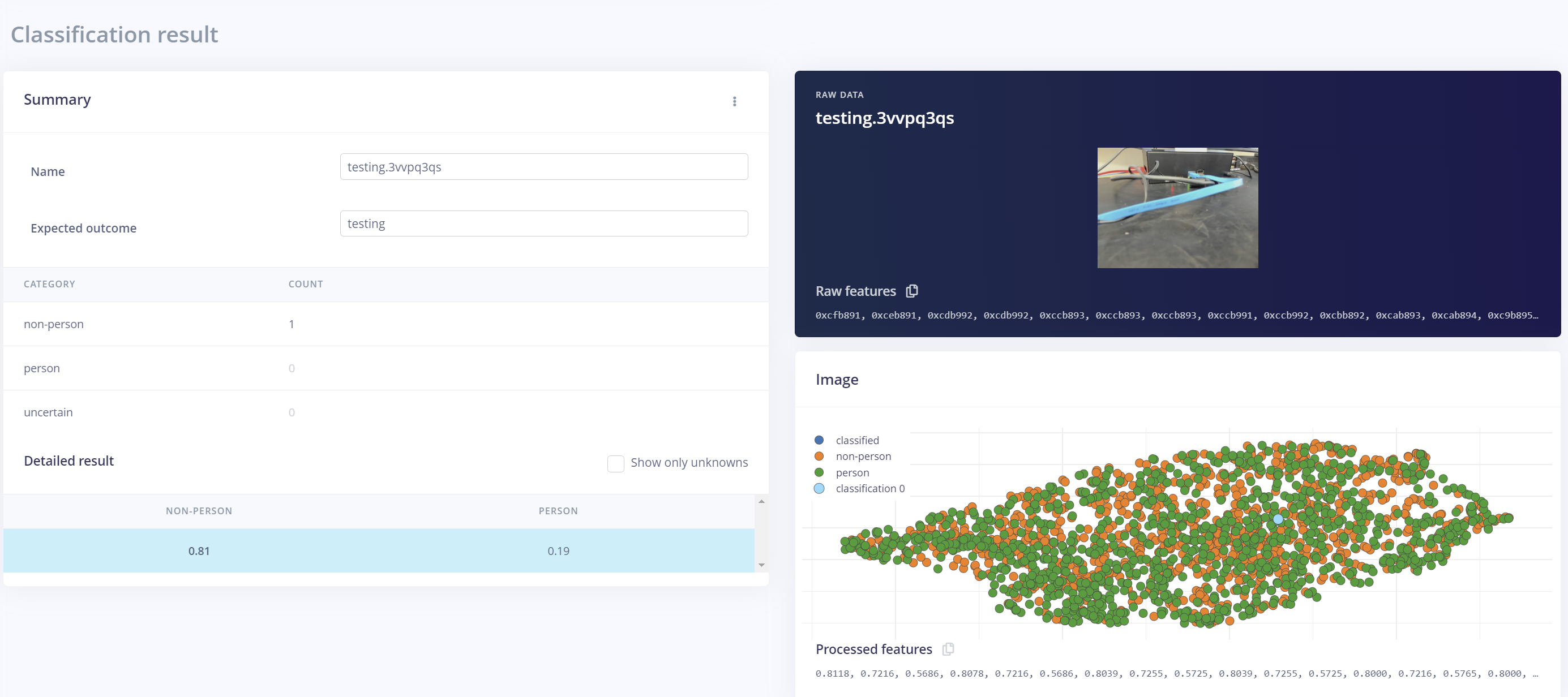Image resolution: width=1568 pixels, height=697 pixels.
Task: Select the 0.19 person result cell
Action: point(558,550)
